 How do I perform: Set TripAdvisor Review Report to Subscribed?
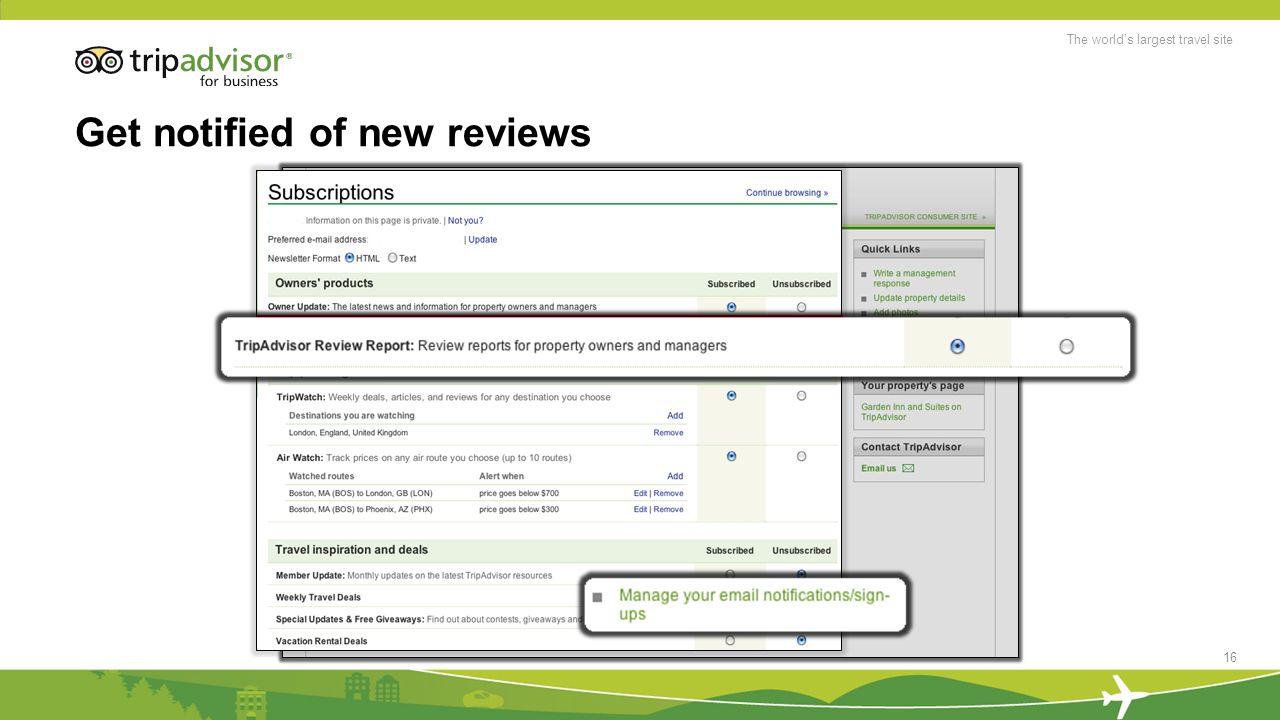(957, 346)
